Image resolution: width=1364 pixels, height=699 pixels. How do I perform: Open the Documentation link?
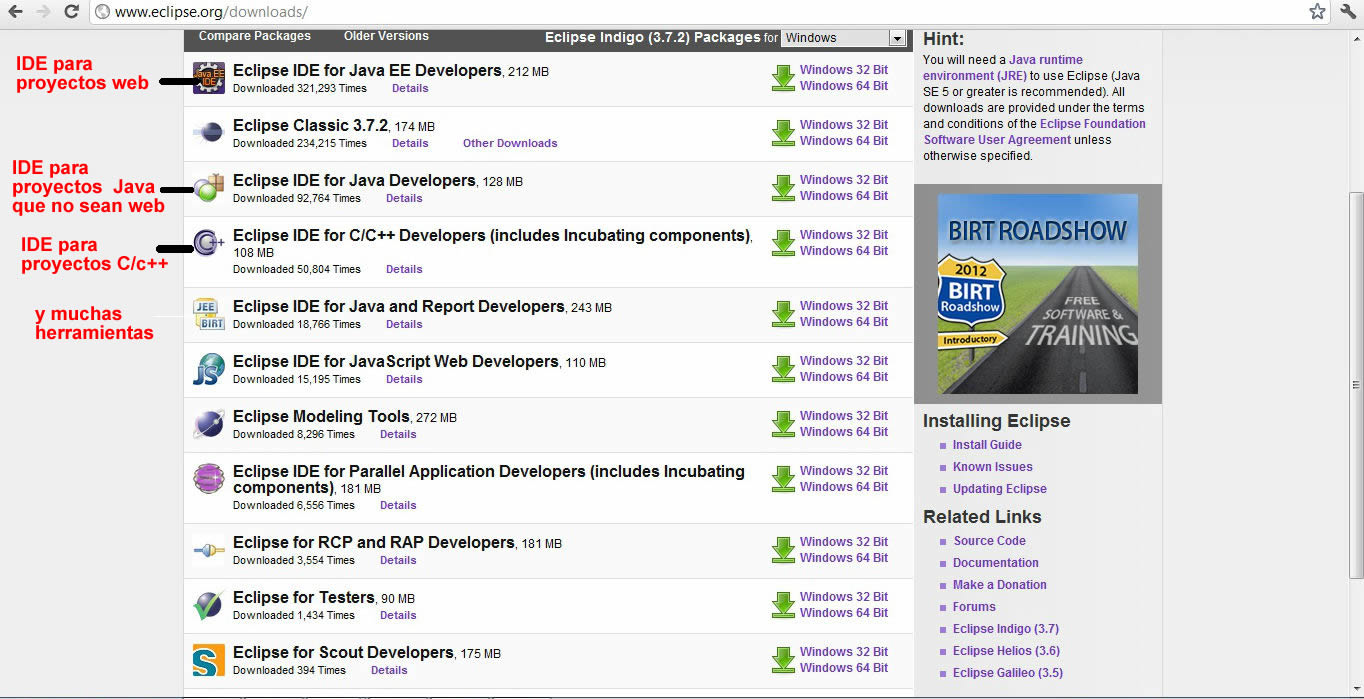pos(996,563)
